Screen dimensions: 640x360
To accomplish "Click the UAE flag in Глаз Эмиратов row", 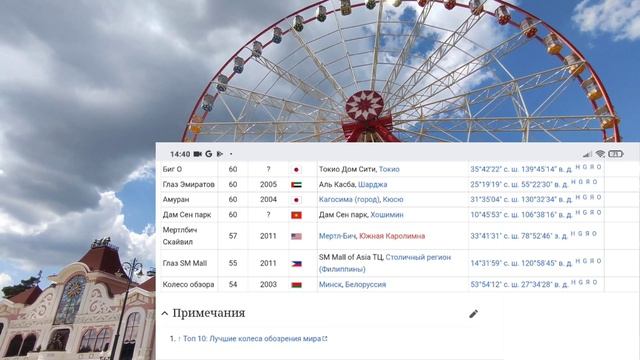I will [296, 185].
